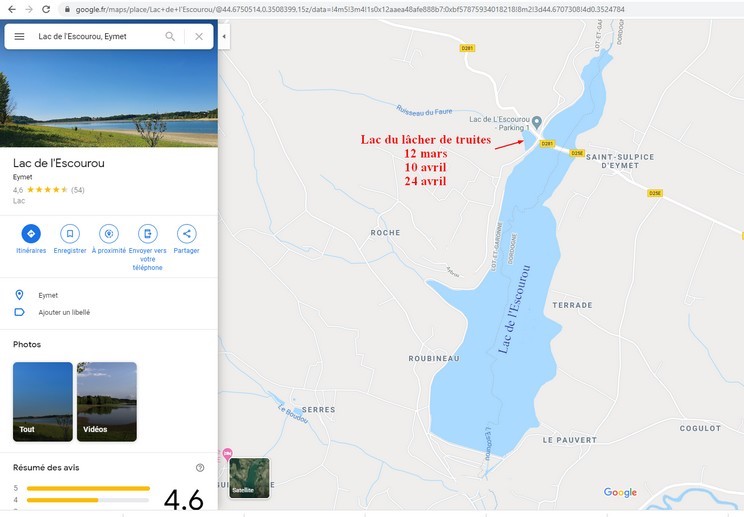744x517 pixels.
Task: Click the Itinéraires directions icon
Action: pos(31,233)
